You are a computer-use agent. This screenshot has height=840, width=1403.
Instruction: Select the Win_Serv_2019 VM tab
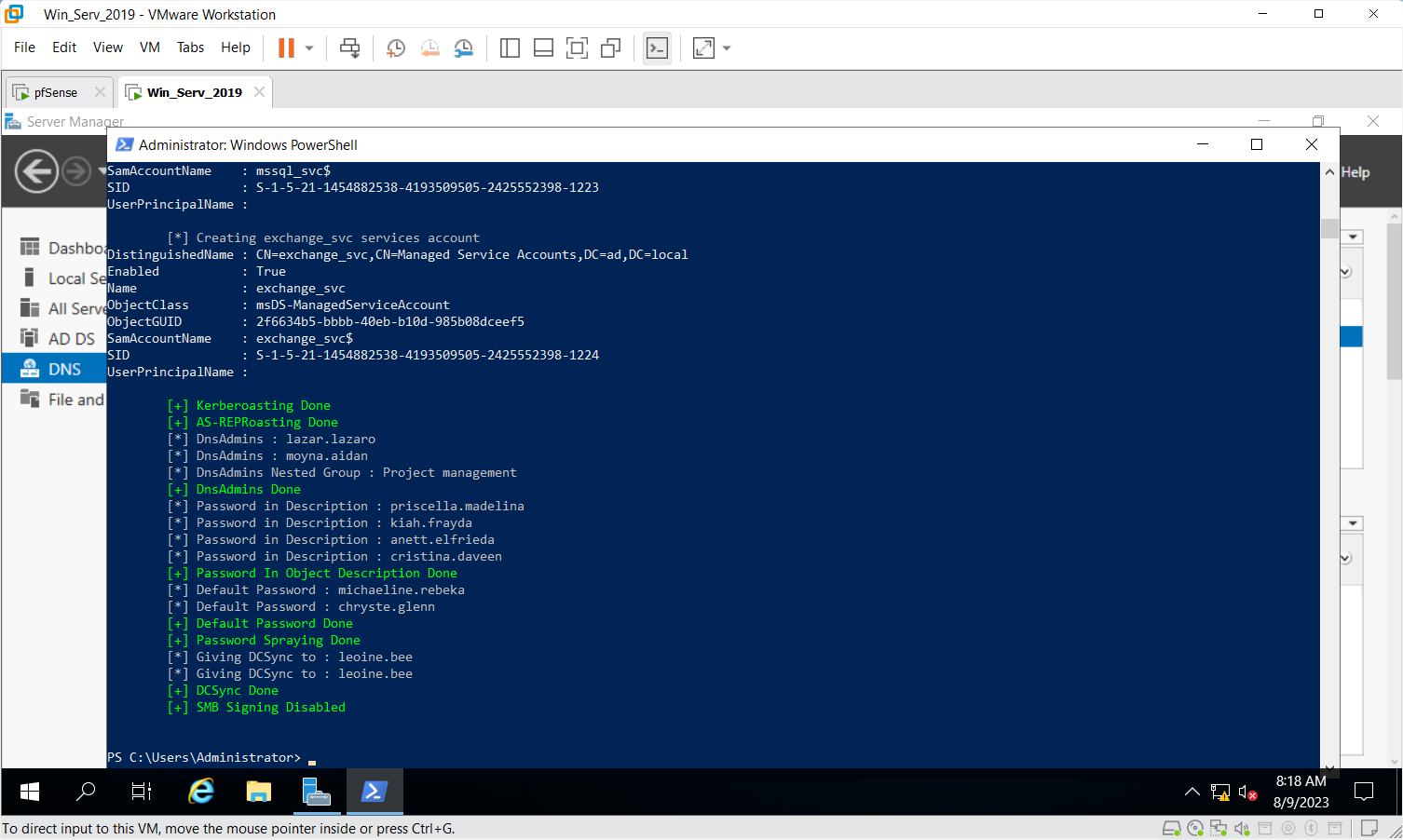tap(194, 92)
